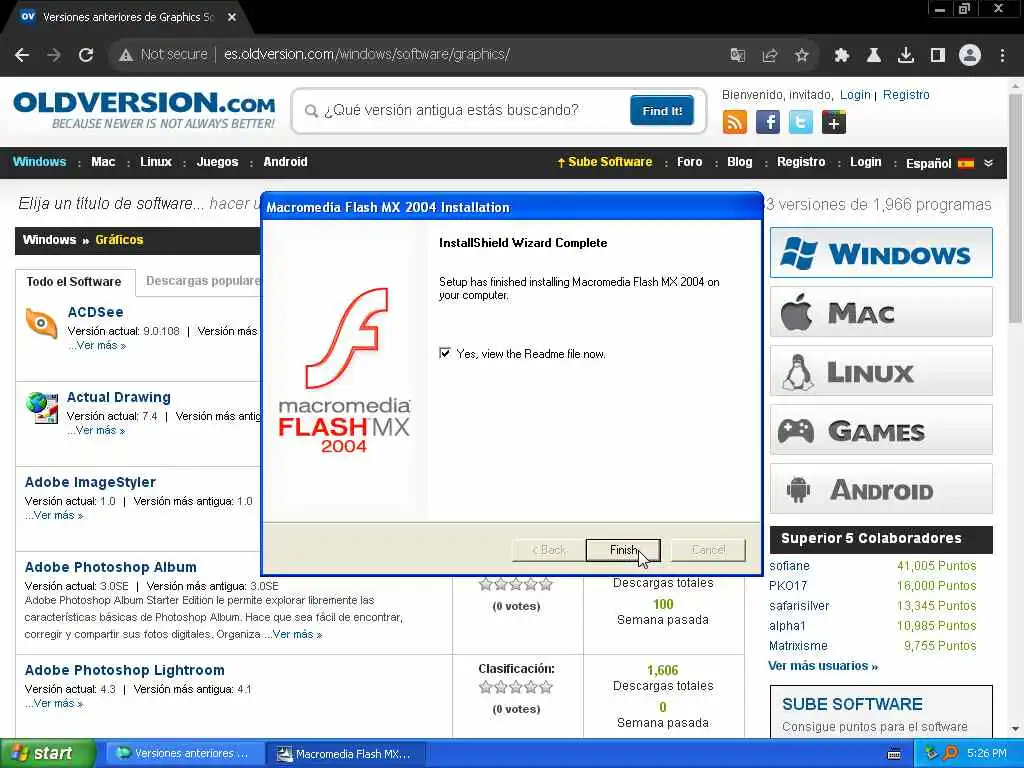
Task: Click Ver más usuarios link
Action: pyautogui.click(x=823, y=665)
